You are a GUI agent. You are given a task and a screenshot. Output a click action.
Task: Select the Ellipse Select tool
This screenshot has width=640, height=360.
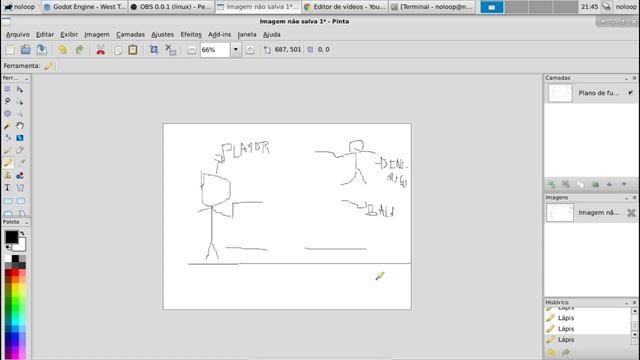click(7, 113)
